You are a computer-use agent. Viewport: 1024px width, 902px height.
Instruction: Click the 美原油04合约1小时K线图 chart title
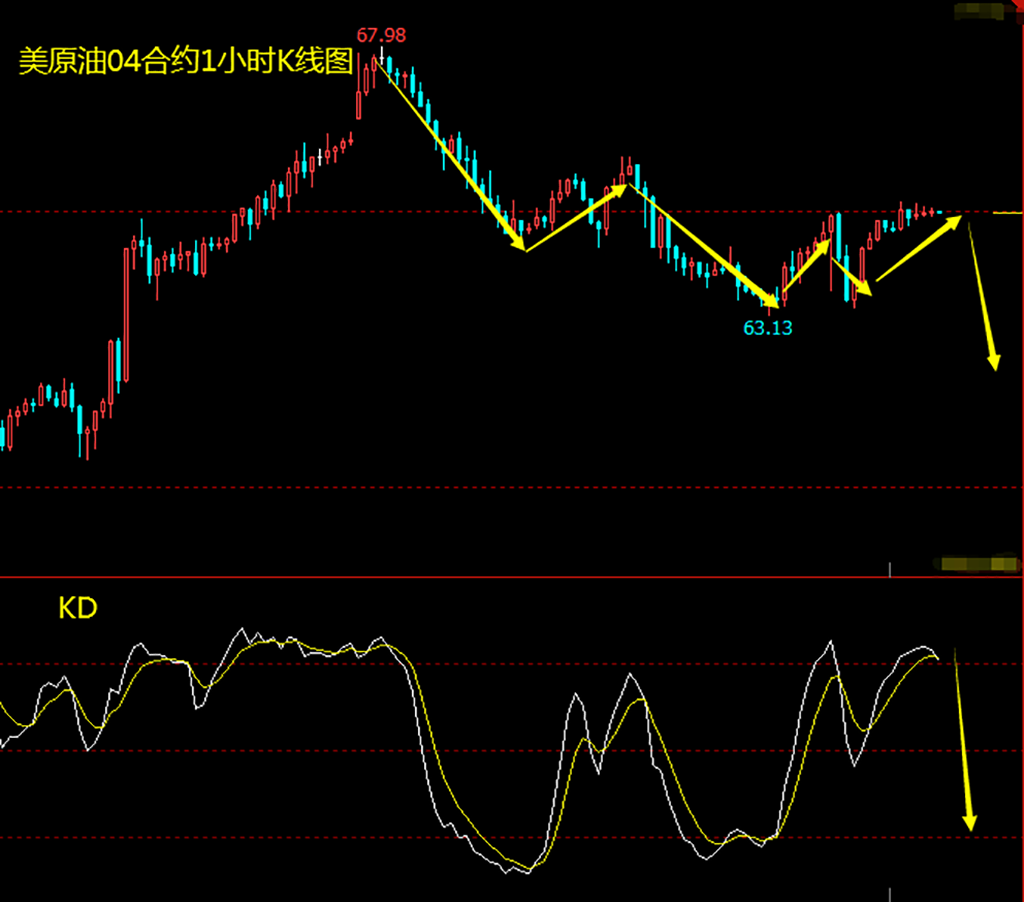click(x=186, y=62)
